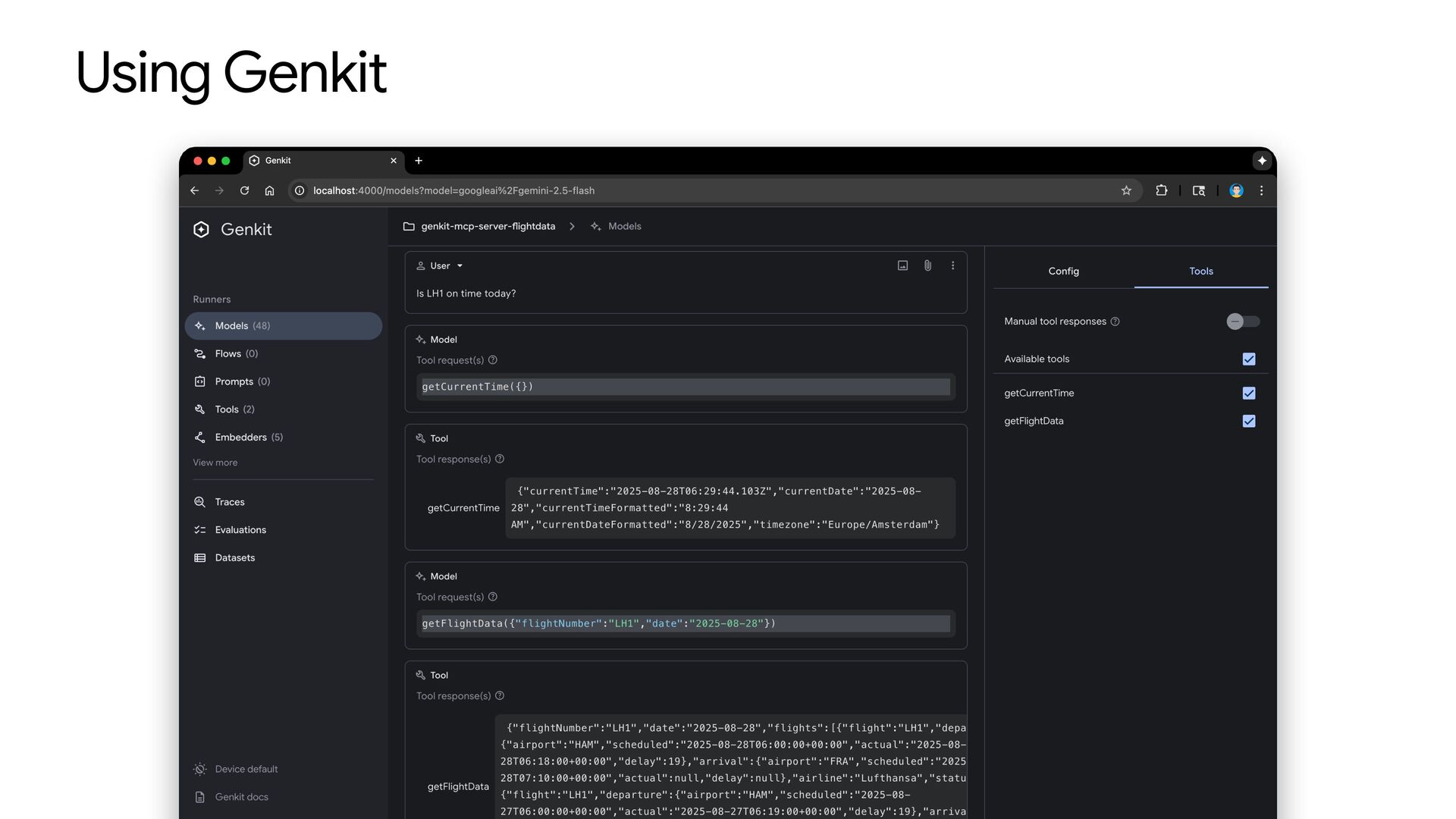Click genkit-mcp-server-flightdata breadcrumb

[x=488, y=227]
